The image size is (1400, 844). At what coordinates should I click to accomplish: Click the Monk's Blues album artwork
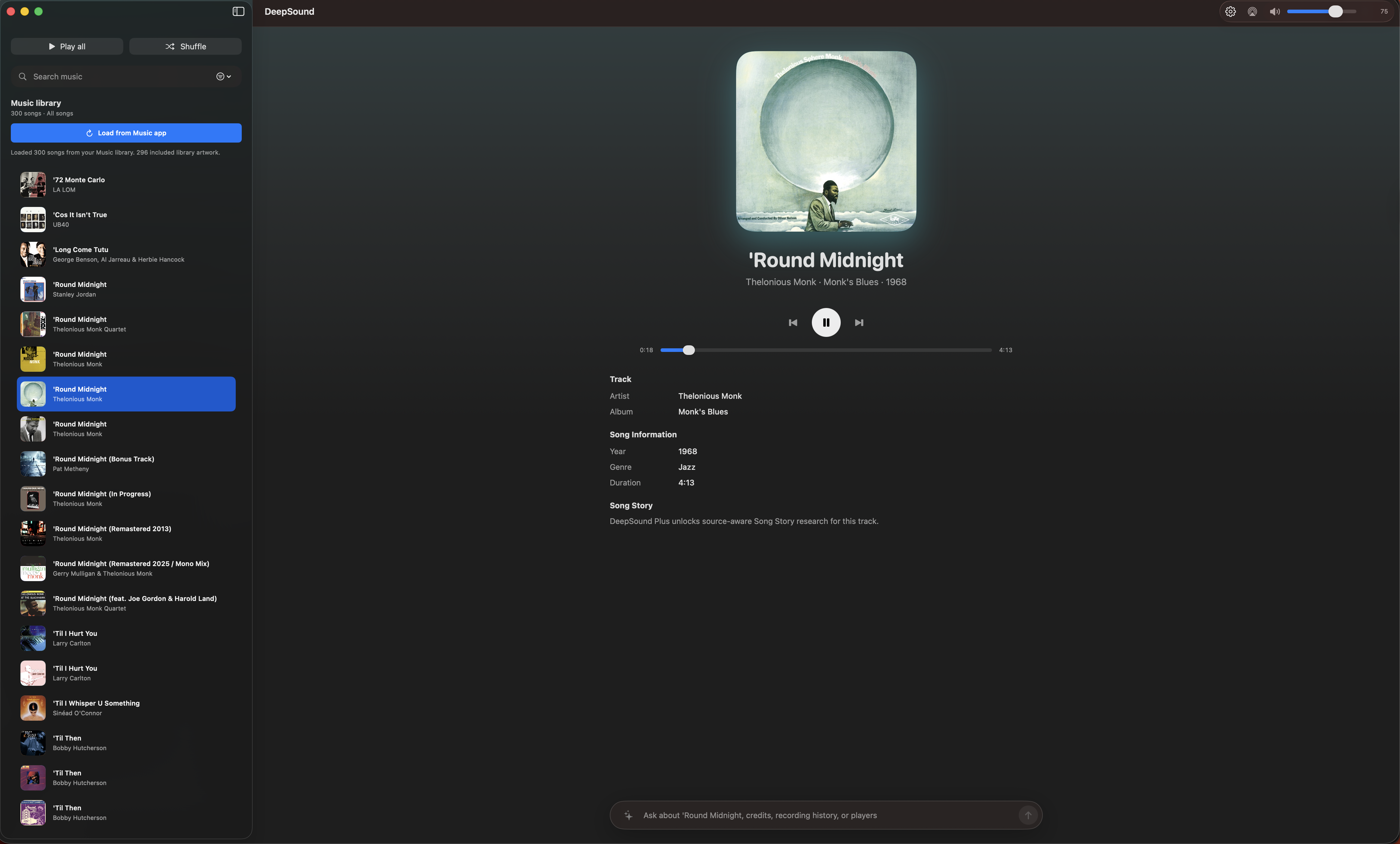[x=826, y=142]
